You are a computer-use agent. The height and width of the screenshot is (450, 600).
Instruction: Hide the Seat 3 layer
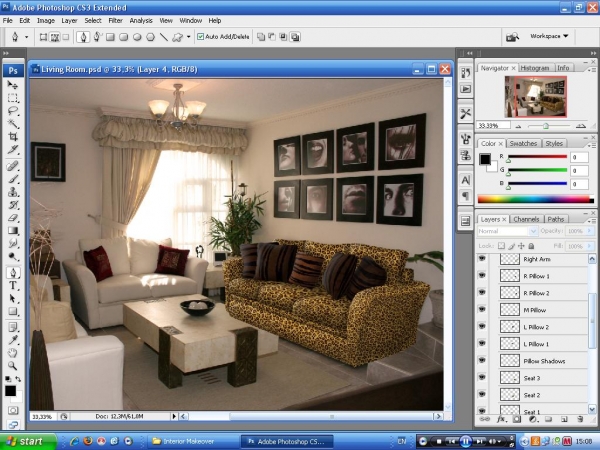tap(482, 378)
